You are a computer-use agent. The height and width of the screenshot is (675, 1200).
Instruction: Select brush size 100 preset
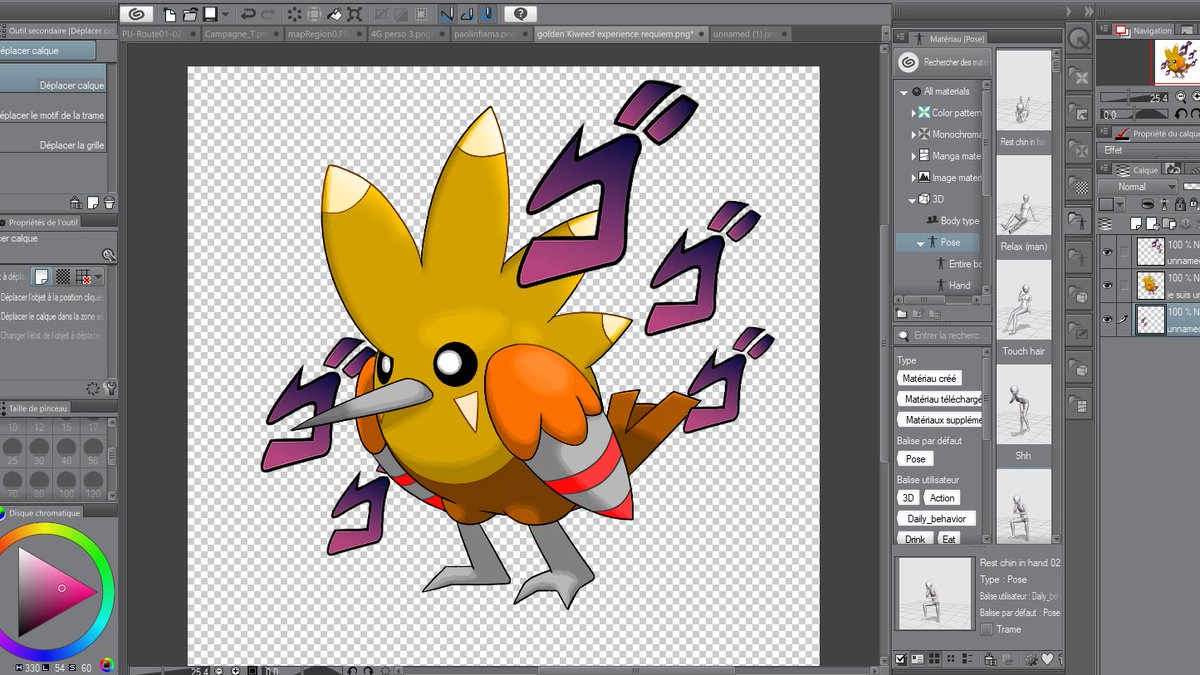pyautogui.click(x=66, y=484)
